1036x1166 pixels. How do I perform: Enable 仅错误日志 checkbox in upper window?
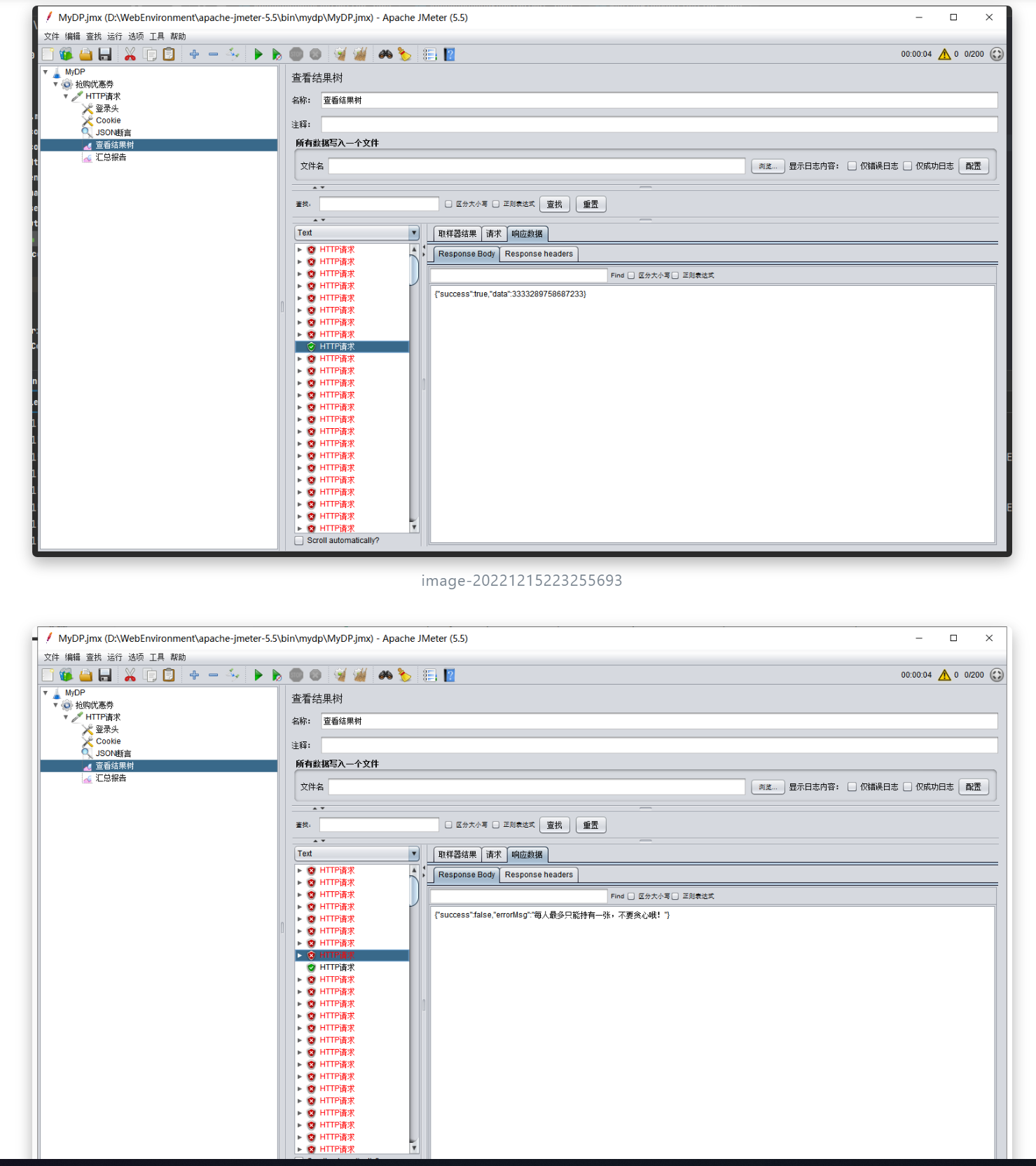pyautogui.click(x=852, y=166)
